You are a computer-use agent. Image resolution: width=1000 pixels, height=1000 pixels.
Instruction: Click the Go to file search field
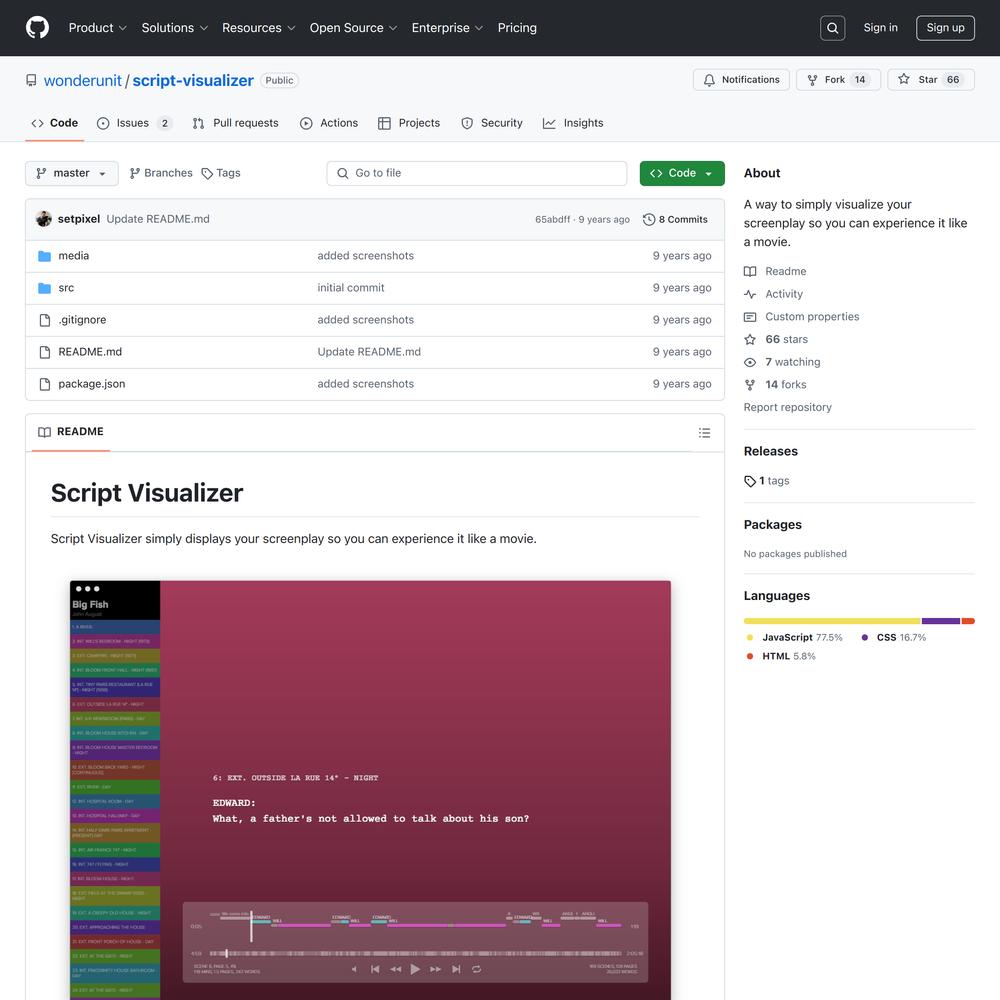coord(476,173)
